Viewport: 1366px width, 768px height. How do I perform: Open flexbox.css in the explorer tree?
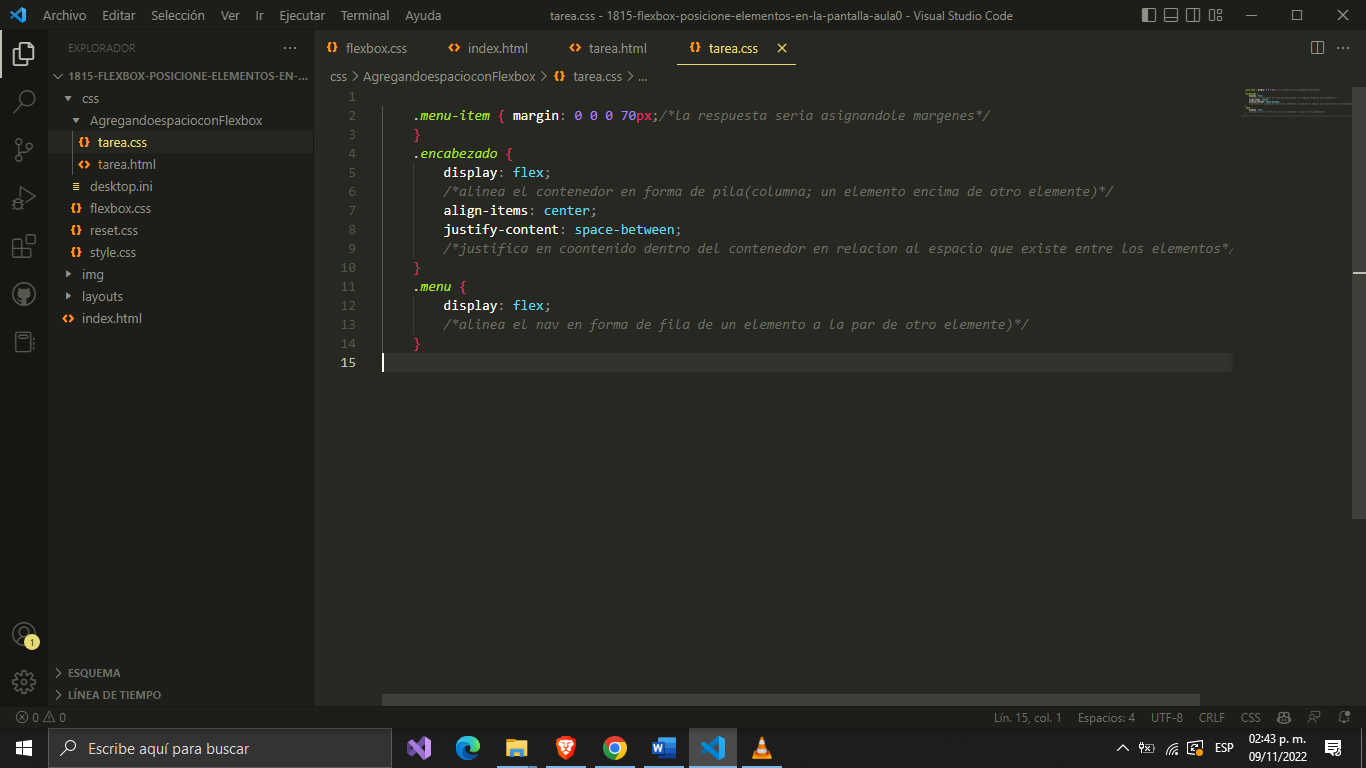point(181,208)
